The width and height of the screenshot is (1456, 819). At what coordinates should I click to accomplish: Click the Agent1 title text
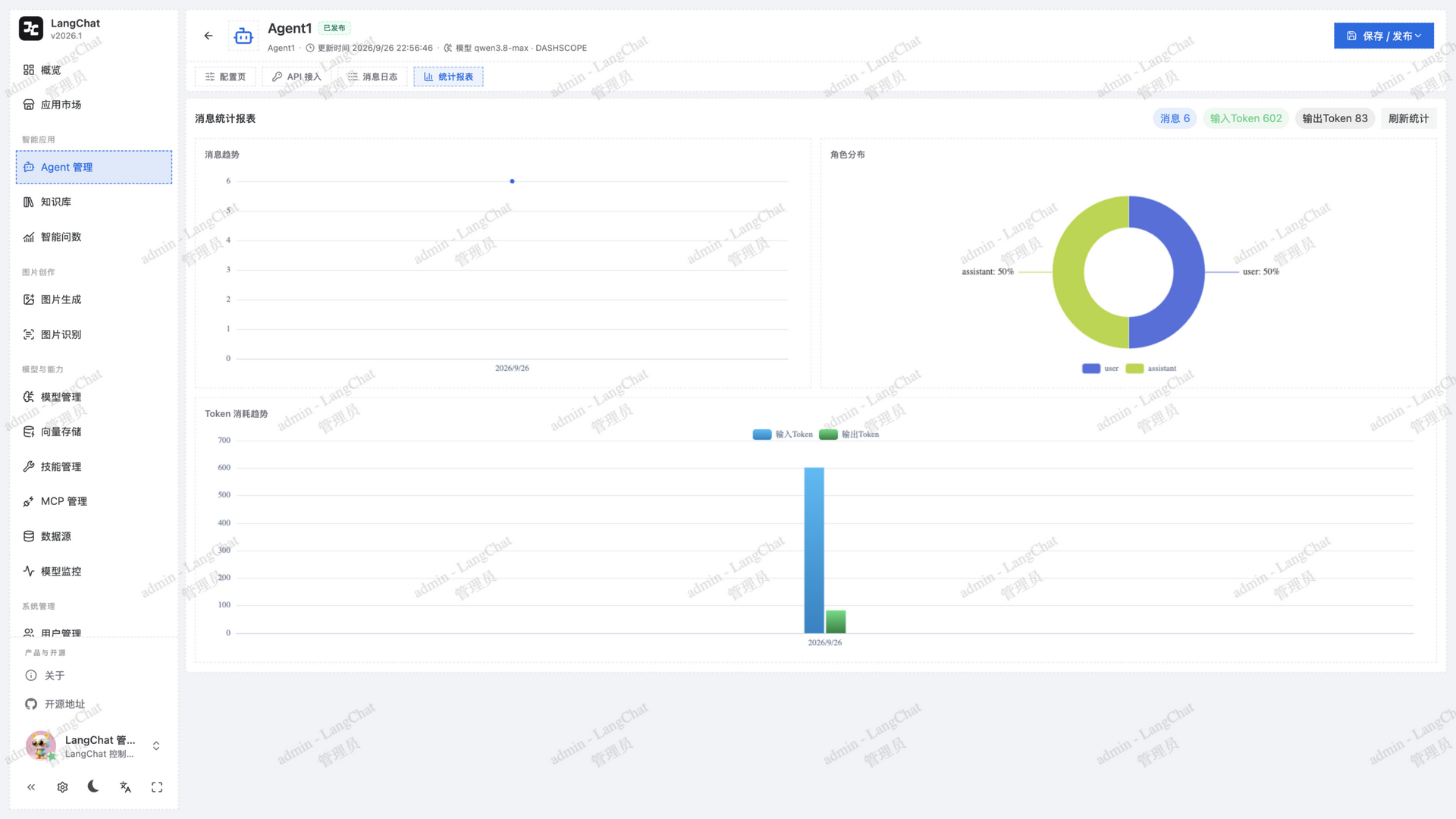click(x=290, y=28)
